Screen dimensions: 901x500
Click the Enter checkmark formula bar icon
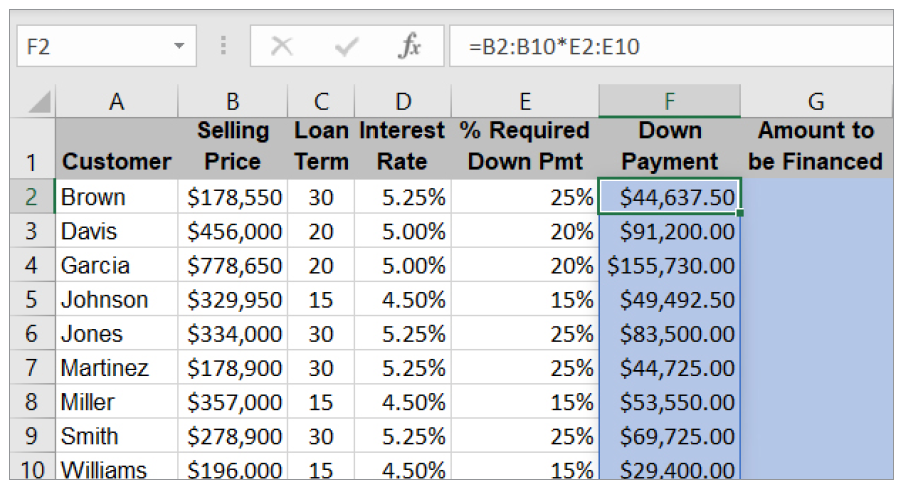347,47
